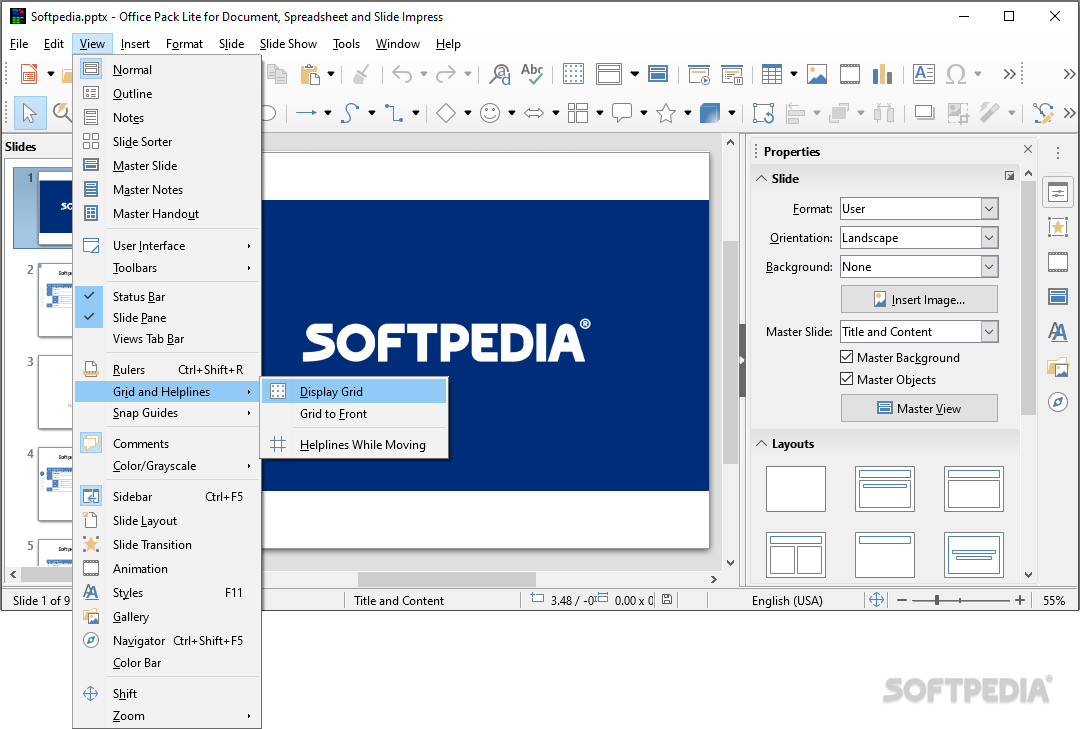Collapse the Slide section in Properties
The image size is (1080, 729).
[762, 178]
